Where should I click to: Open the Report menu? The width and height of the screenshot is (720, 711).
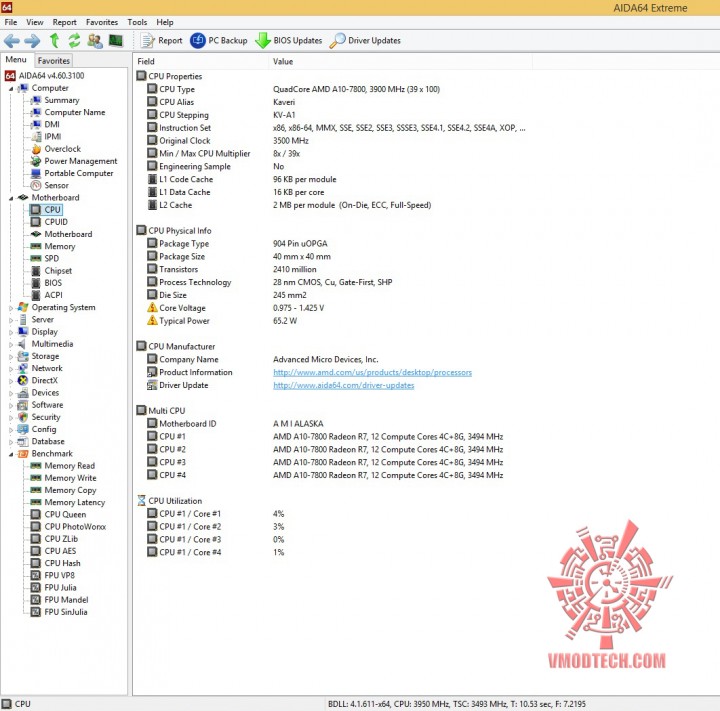[x=64, y=22]
